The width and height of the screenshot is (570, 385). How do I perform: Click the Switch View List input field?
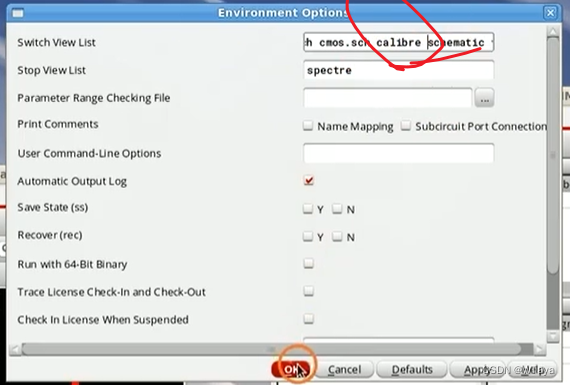[x=398, y=42]
